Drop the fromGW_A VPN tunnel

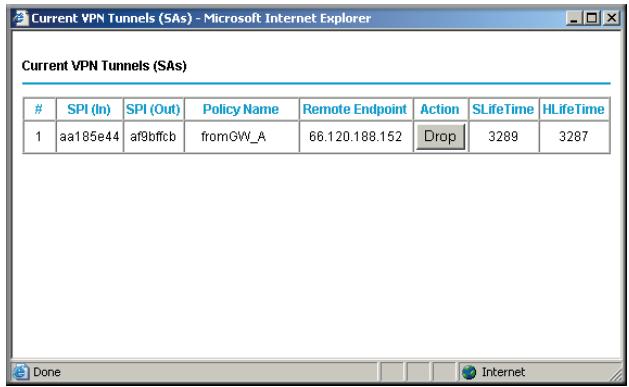440,137
